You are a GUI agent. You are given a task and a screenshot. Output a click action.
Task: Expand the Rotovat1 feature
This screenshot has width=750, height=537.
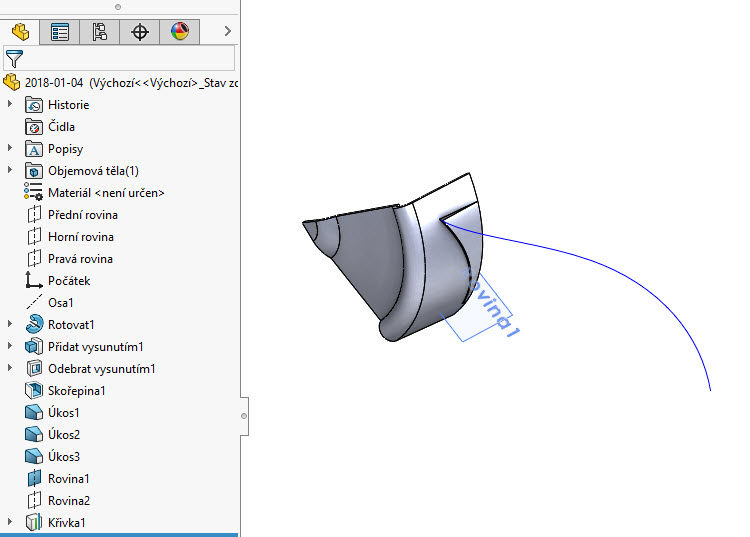tap(10, 323)
